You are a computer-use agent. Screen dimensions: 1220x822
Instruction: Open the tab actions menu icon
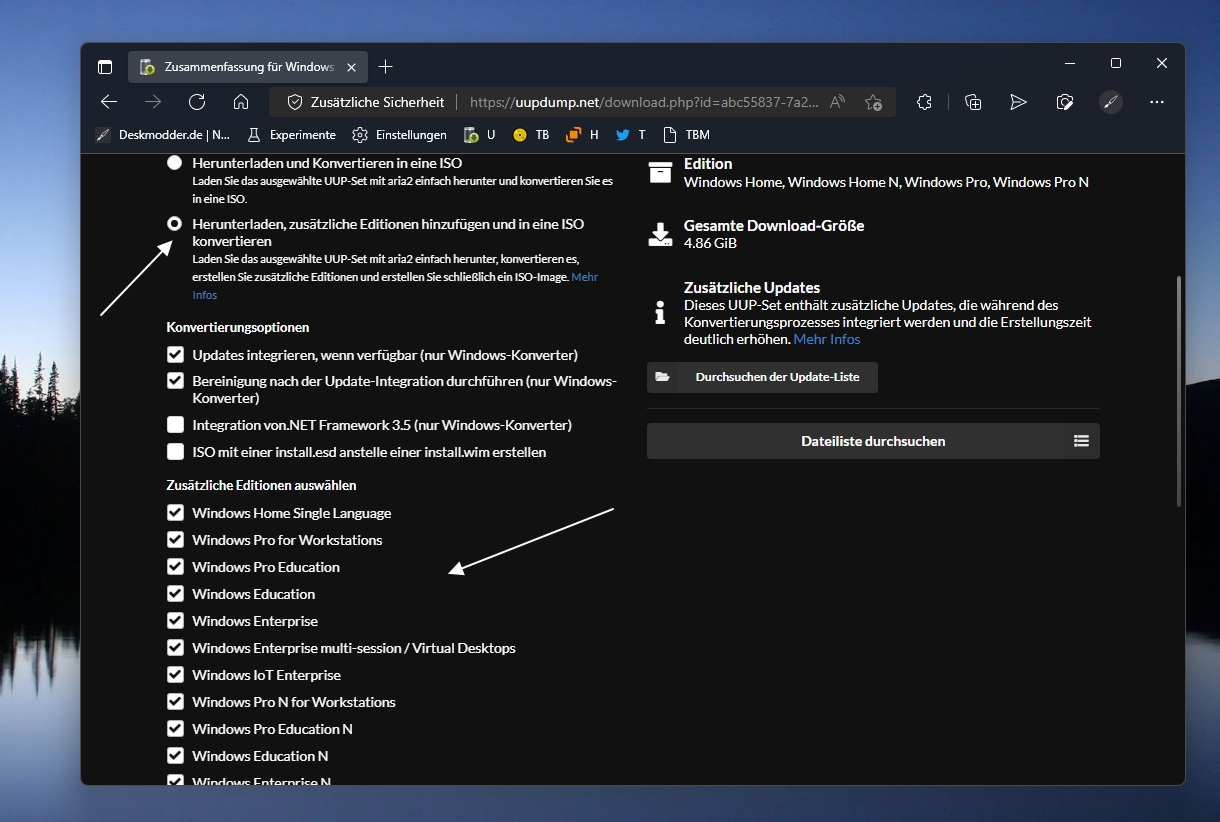tap(105, 67)
